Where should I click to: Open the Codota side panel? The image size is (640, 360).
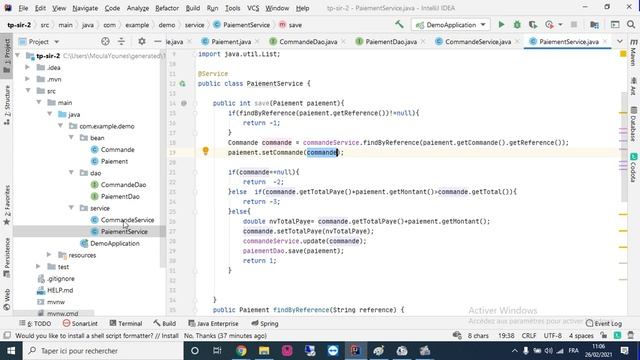(x=633, y=167)
